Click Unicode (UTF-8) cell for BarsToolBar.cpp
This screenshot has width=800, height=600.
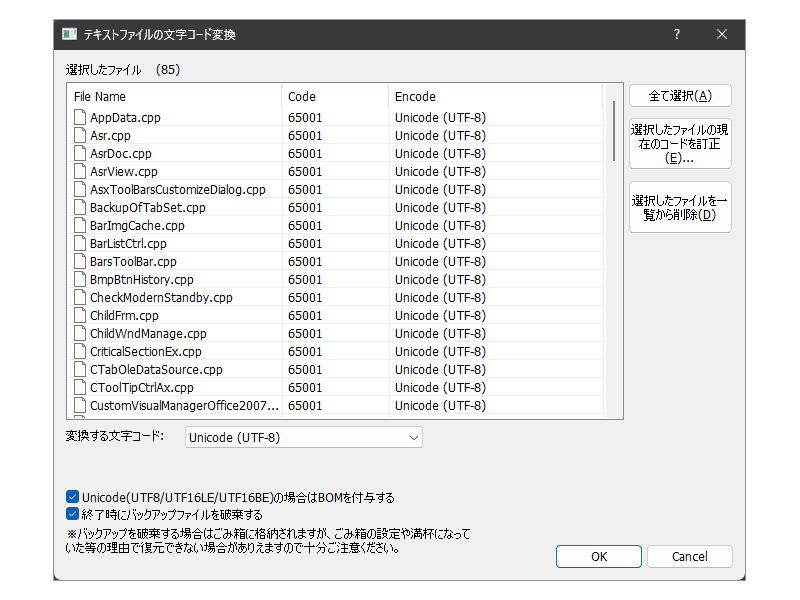pos(440,261)
